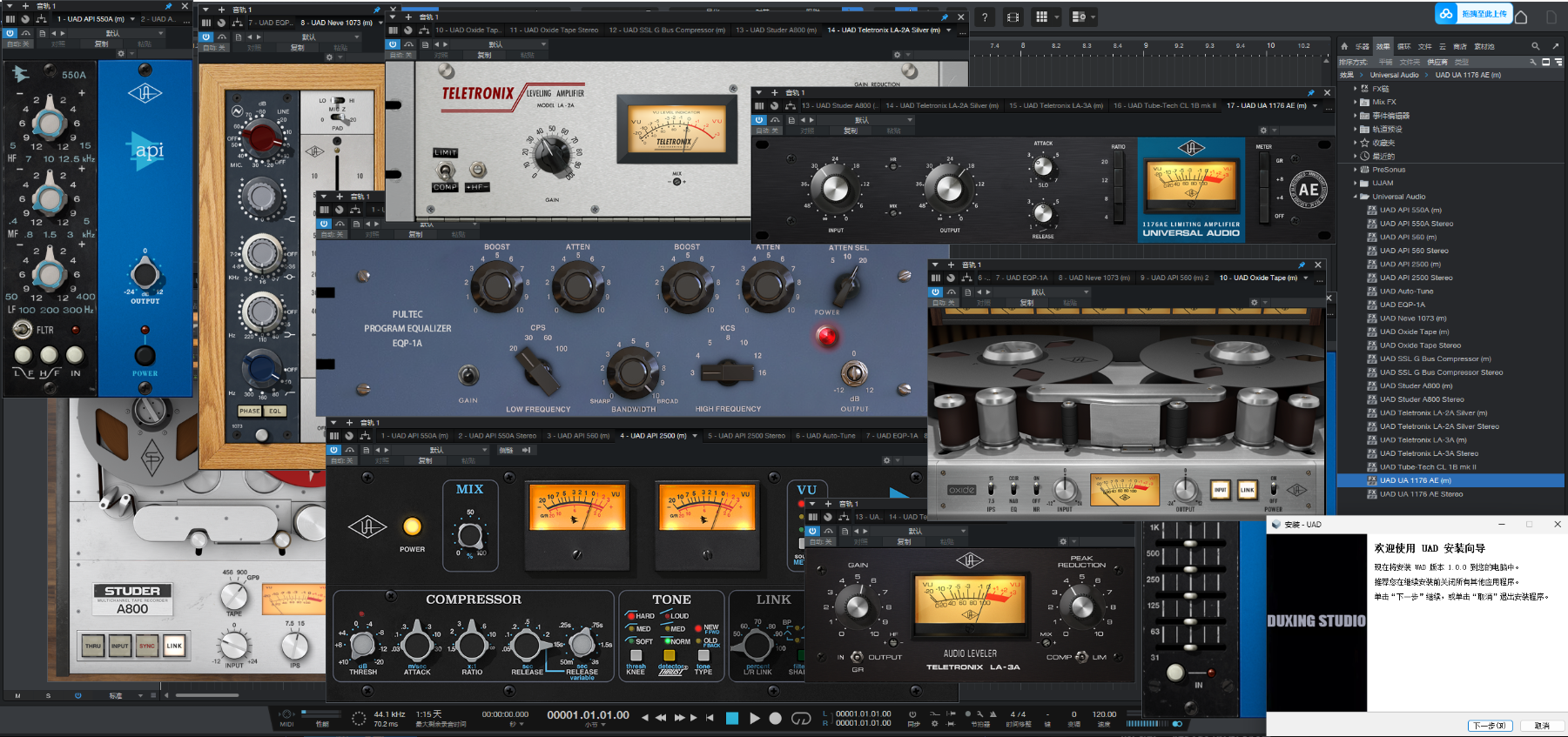Expand the FX链 folder in browser
The height and width of the screenshot is (737, 1568).
(x=1355, y=89)
